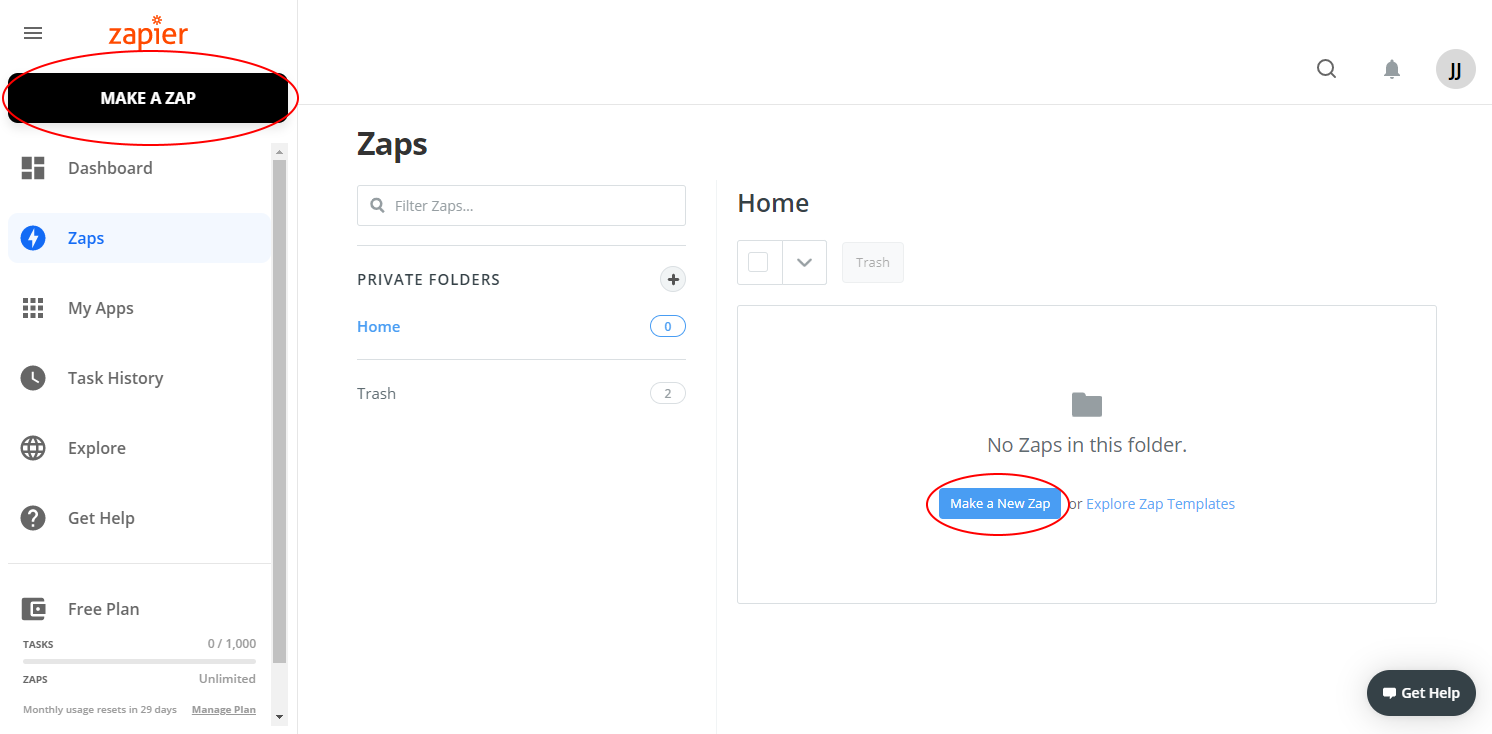Click the Manage Plan link

coord(224,710)
